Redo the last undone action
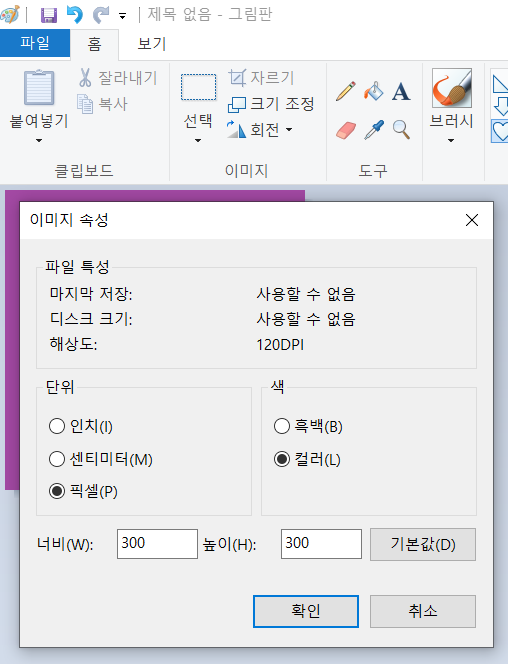 click(x=101, y=15)
